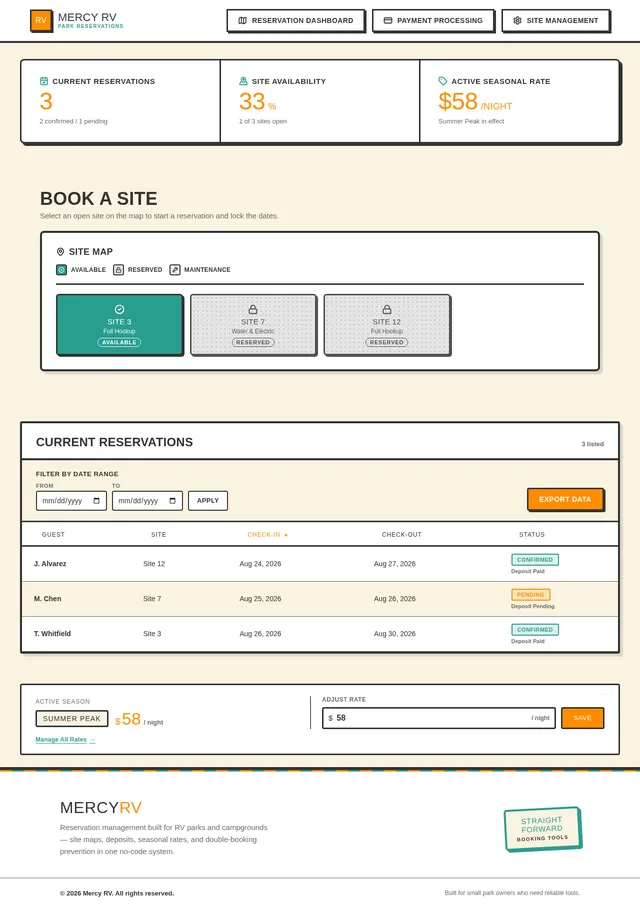Click check-out date Aug 30, 2026
Image resolution: width=640 pixels, height=915 pixels.
[394, 634]
